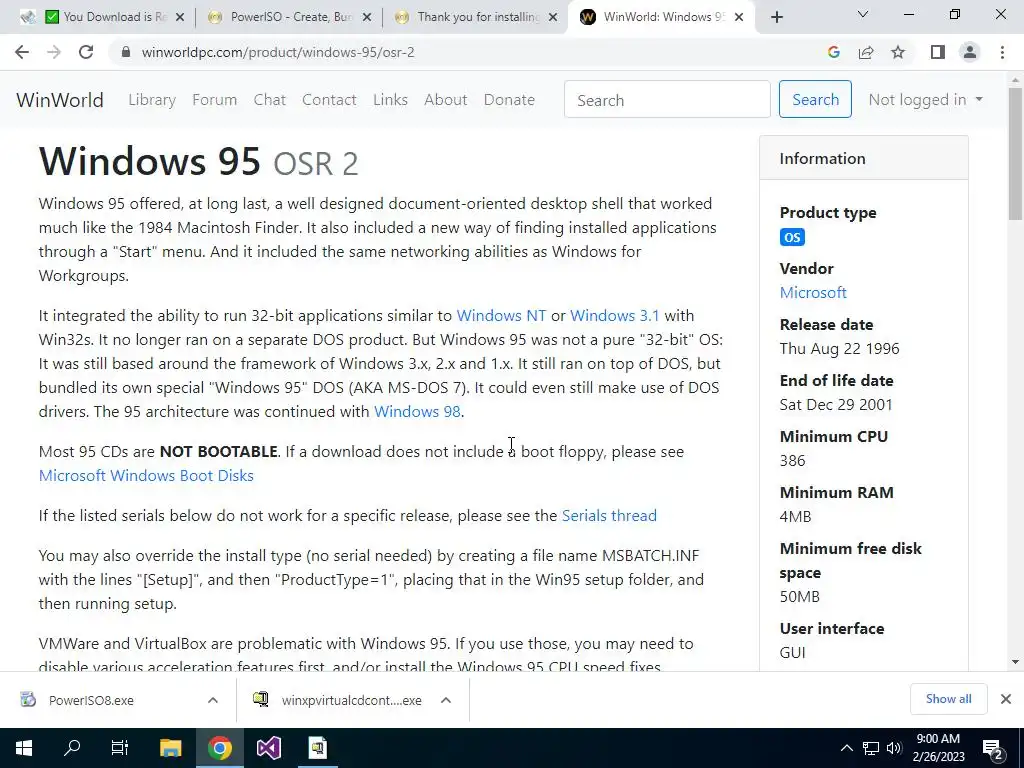
Task: Follow the Windows NT link
Action: pyautogui.click(x=502, y=315)
